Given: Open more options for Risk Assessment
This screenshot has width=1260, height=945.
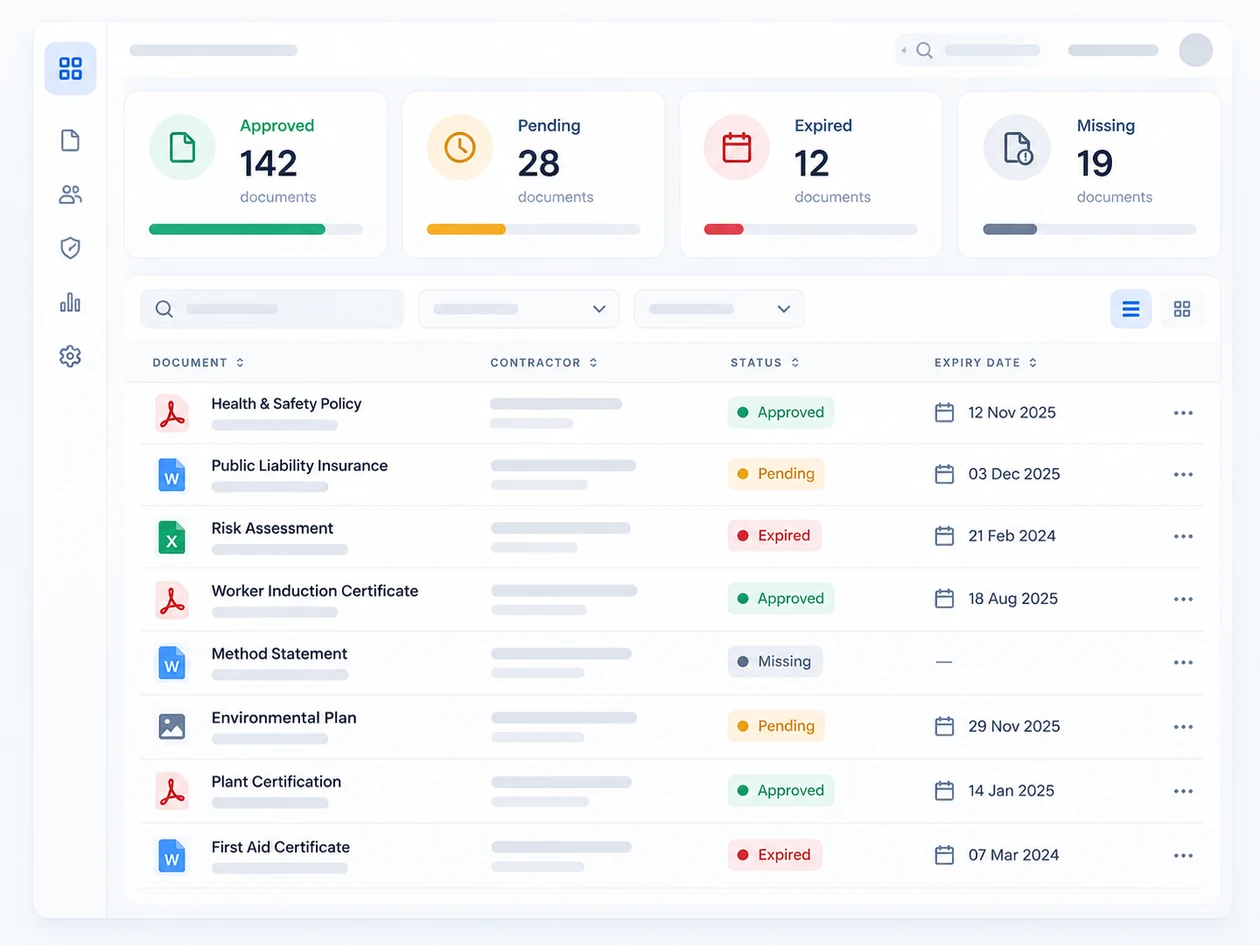Looking at the screenshot, I should pos(1183,537).
